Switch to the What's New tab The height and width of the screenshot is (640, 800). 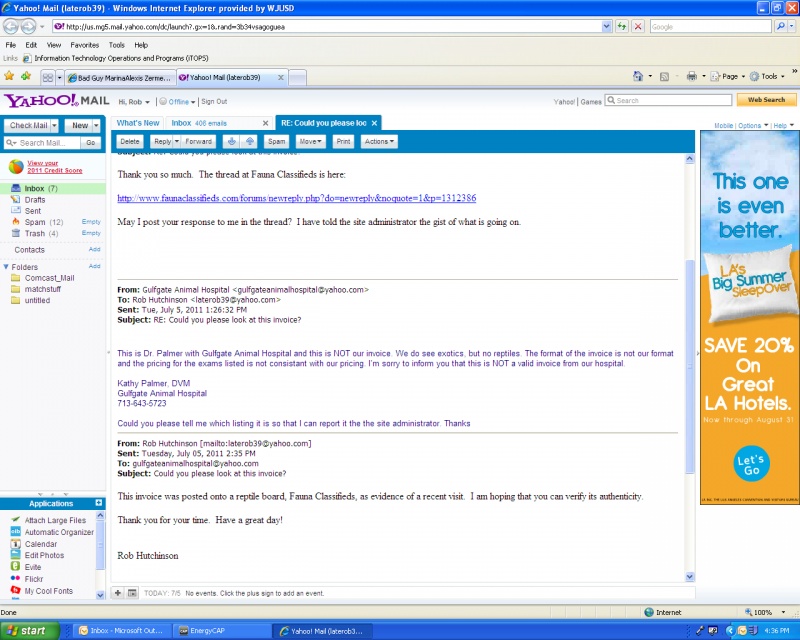click(x=138, y=123)
